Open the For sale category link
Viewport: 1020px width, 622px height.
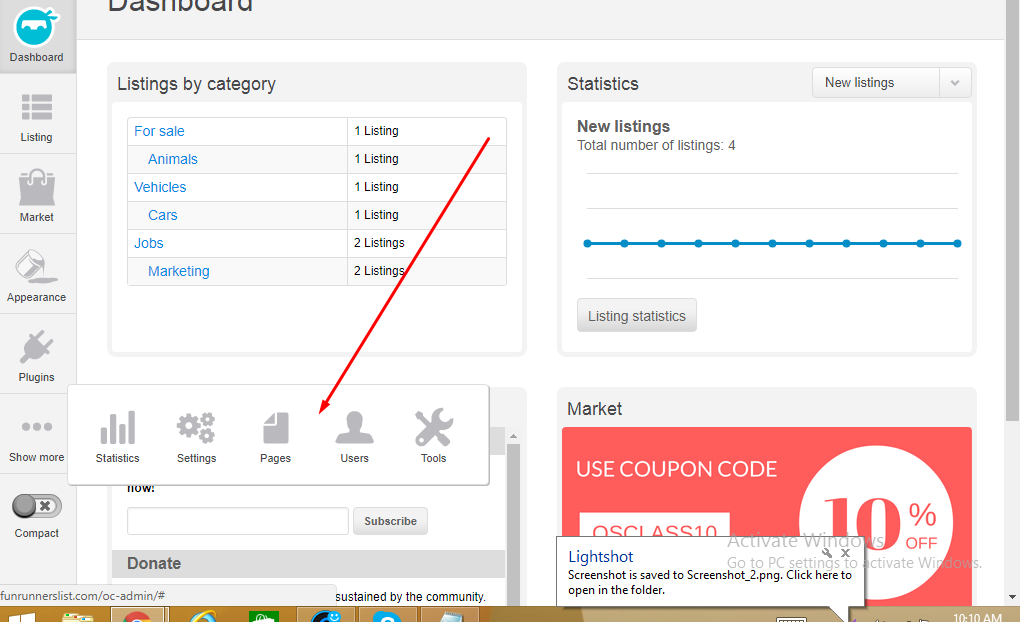tap(159, 131)
